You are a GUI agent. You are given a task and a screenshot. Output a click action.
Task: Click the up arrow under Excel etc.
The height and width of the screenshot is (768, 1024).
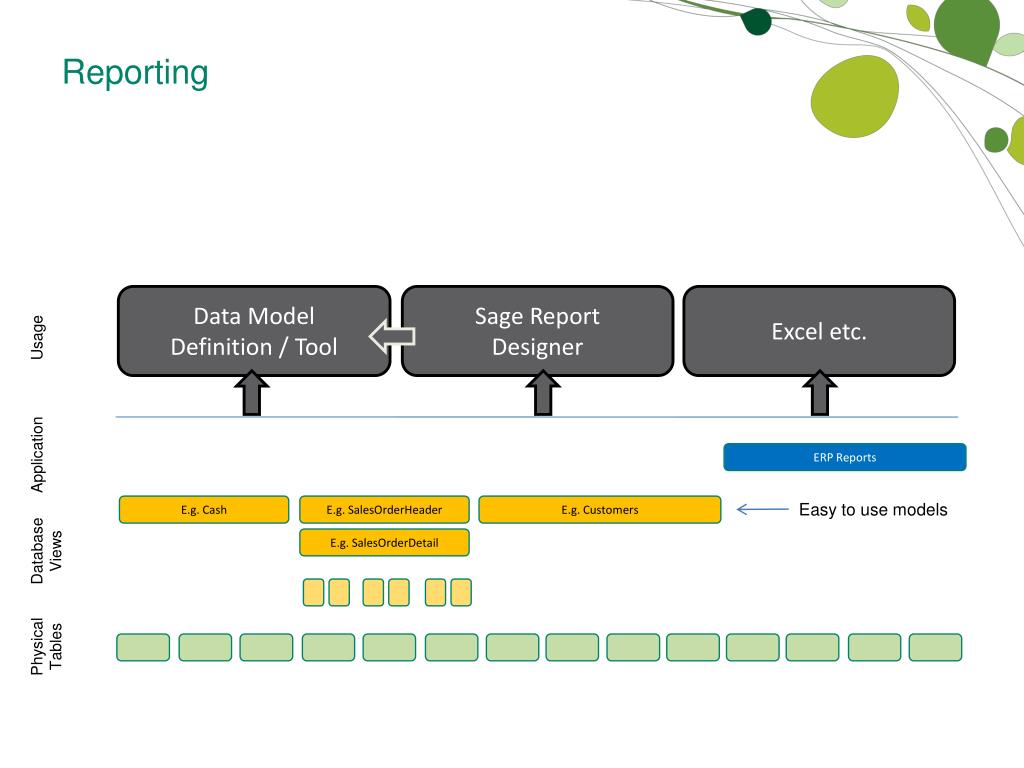[820, 393]
